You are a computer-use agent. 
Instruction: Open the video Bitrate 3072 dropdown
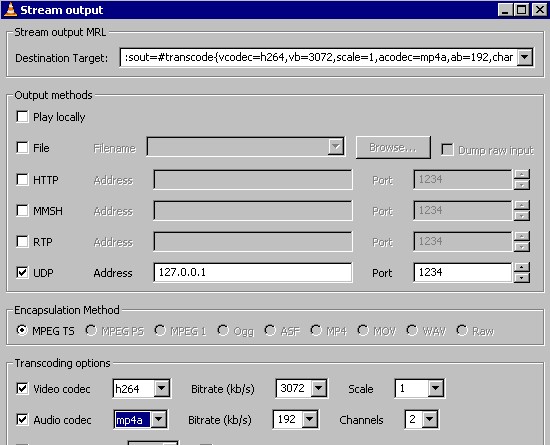click(318, 388)
